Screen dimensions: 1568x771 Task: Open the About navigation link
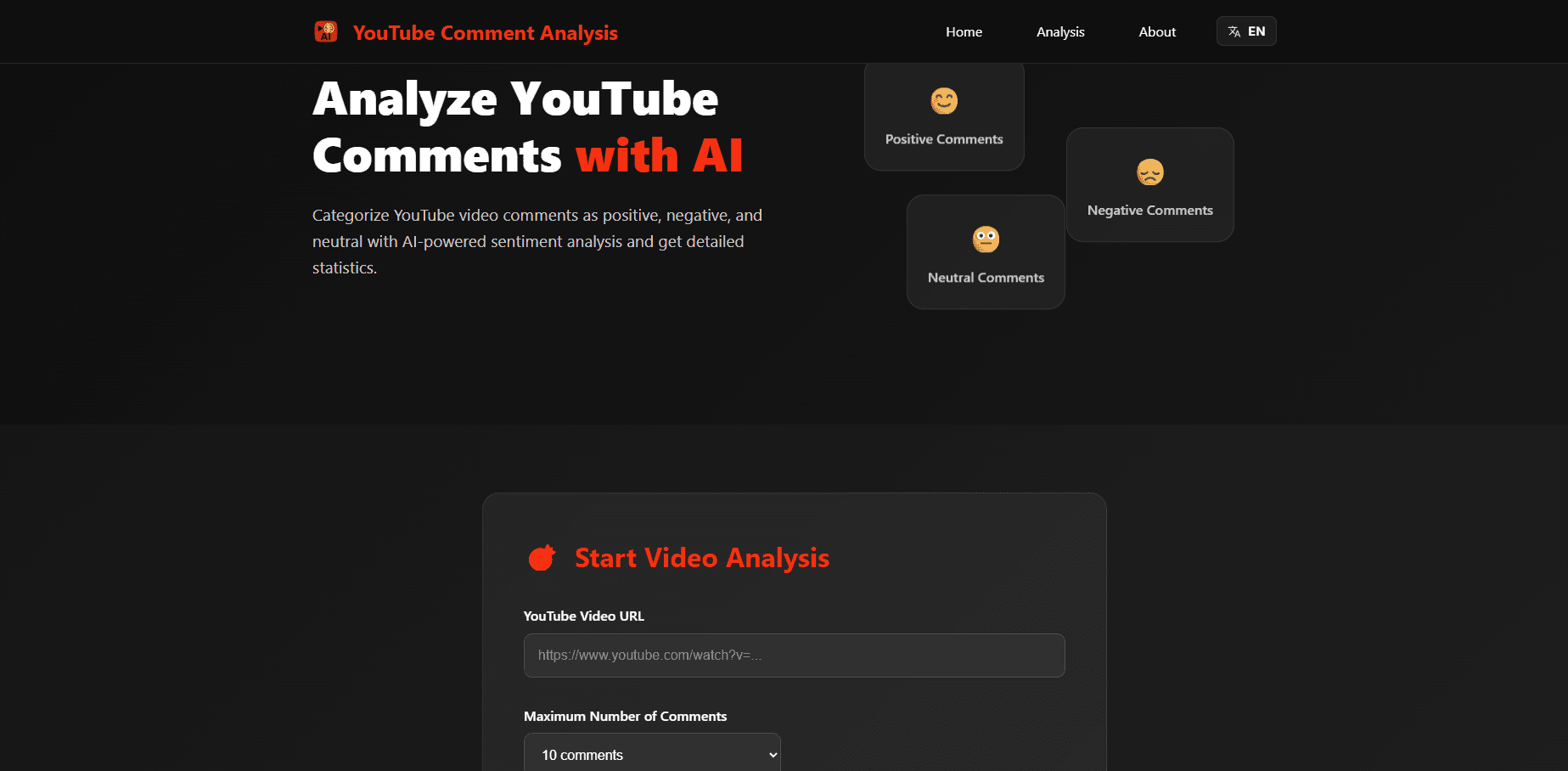click(x=1157, y=31)
